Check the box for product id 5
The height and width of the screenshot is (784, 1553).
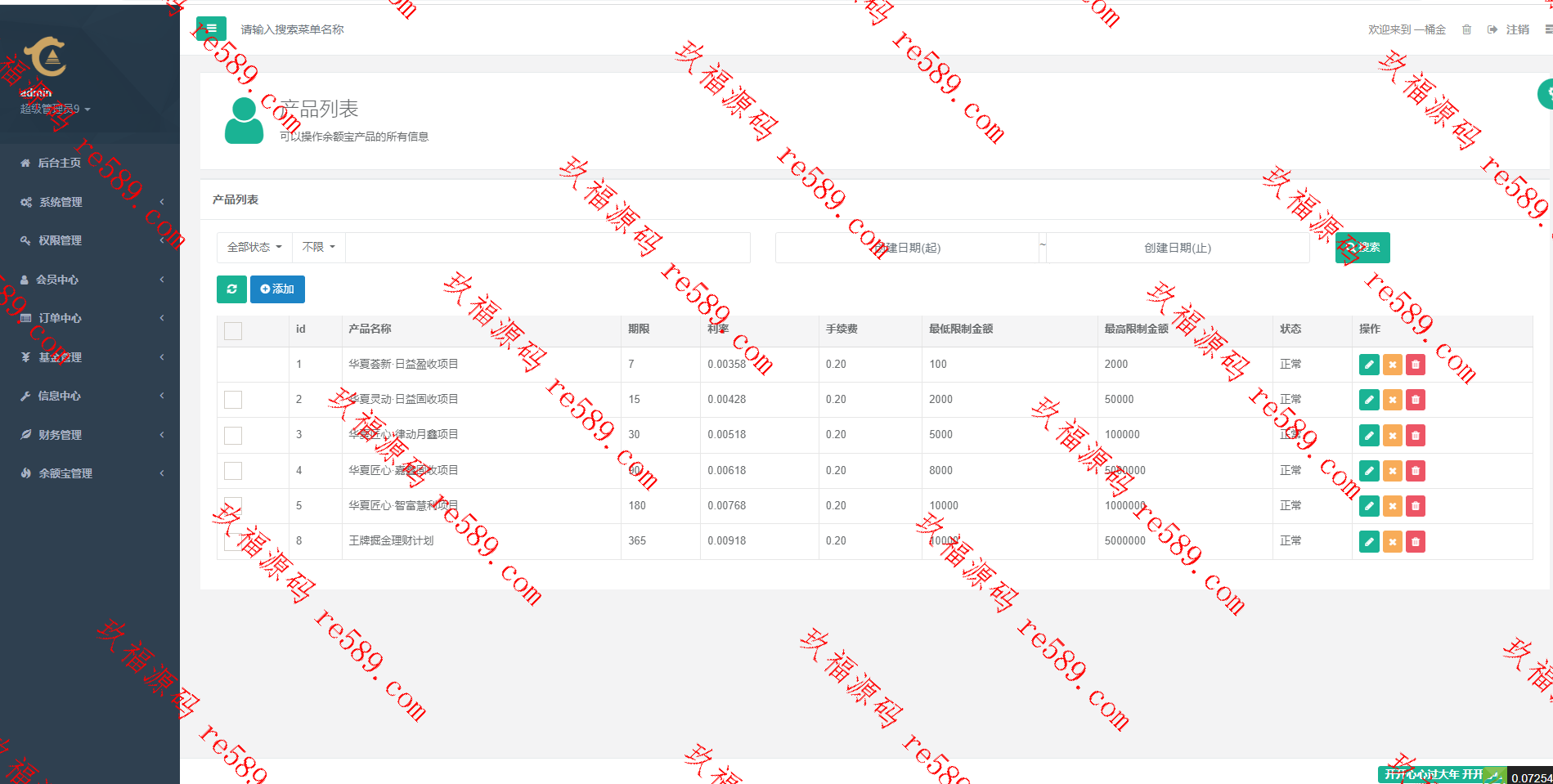233,506
